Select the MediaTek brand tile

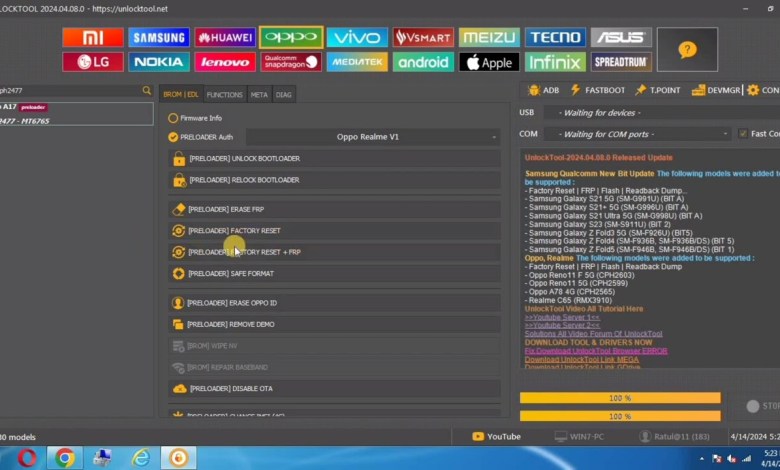pyautogui.click(x=357, y=62)
